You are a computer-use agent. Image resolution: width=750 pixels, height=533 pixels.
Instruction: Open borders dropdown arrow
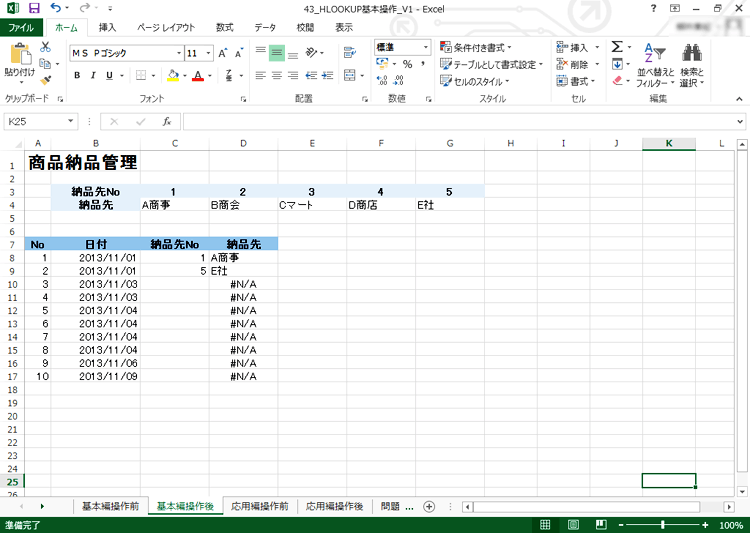click(x=153, y=75)
